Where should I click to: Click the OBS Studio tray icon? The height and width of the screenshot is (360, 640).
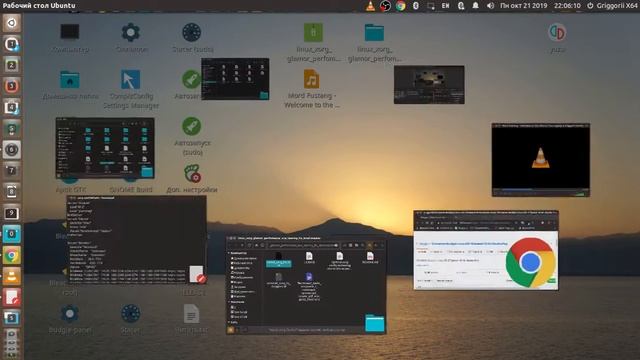(385, 6)
